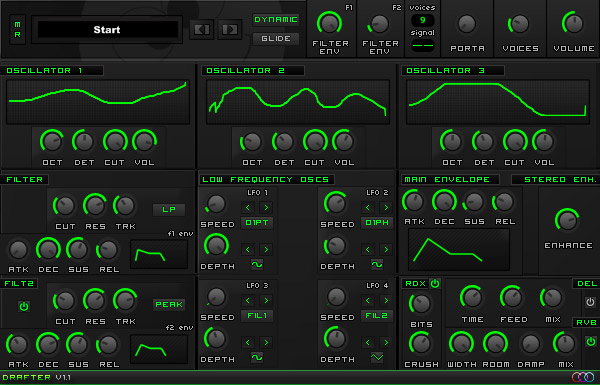Viewport: 600px width, 385px height.
Task: Click the delay FEED knob
Action: 512,298
